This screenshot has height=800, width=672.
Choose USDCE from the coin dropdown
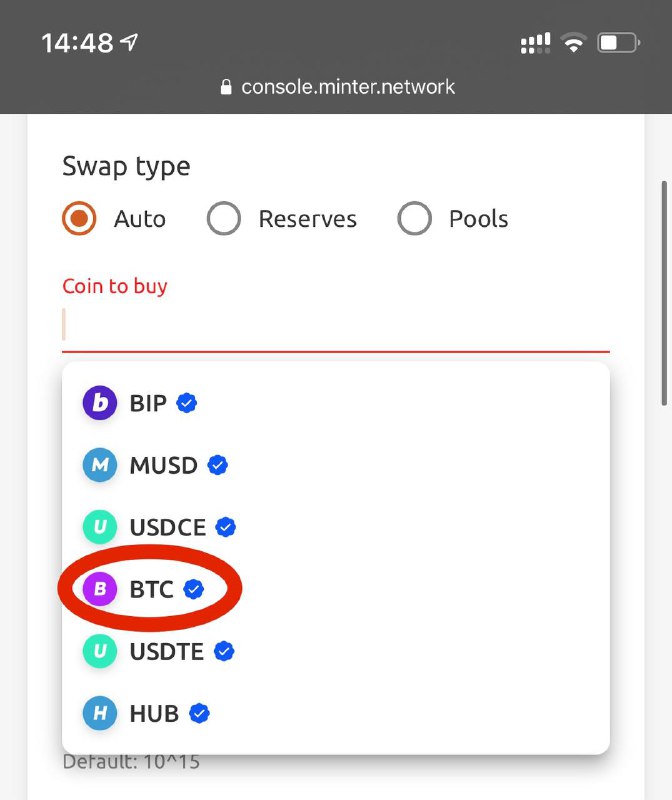tap(336, 527)
